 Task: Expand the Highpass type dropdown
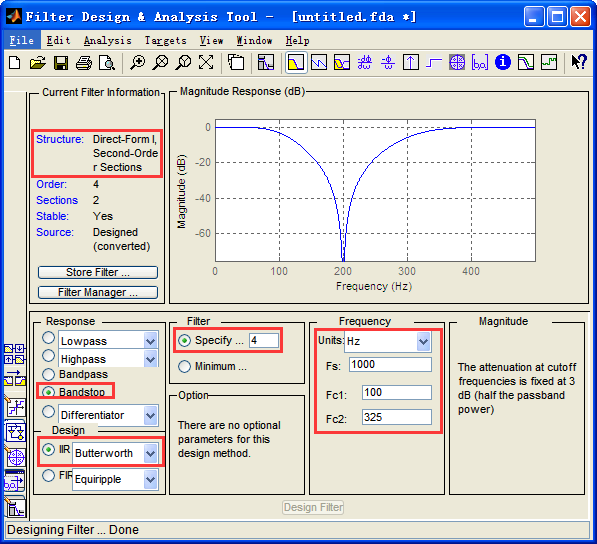(151, 359)
